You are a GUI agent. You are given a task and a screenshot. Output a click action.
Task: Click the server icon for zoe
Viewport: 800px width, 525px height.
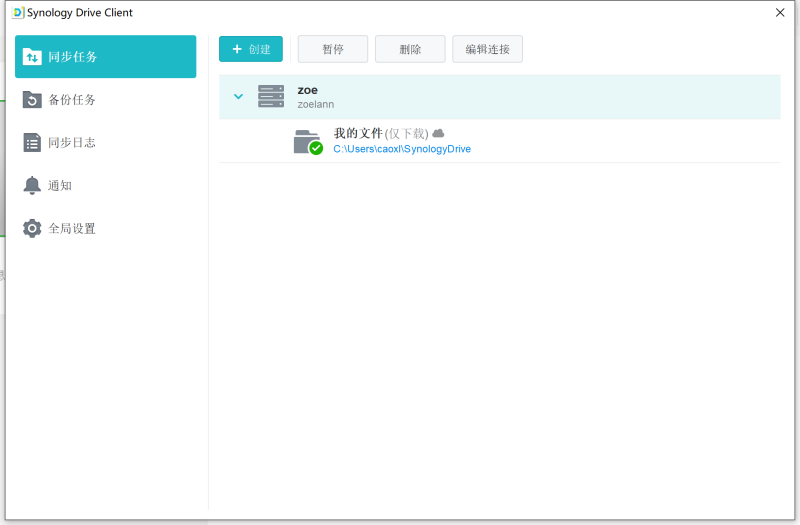tap(271, 96)
